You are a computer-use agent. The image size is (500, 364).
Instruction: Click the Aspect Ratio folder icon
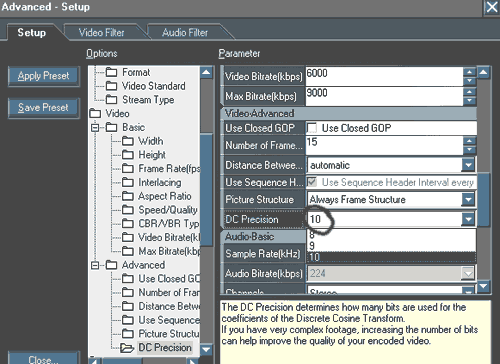[x=128, y=196]
